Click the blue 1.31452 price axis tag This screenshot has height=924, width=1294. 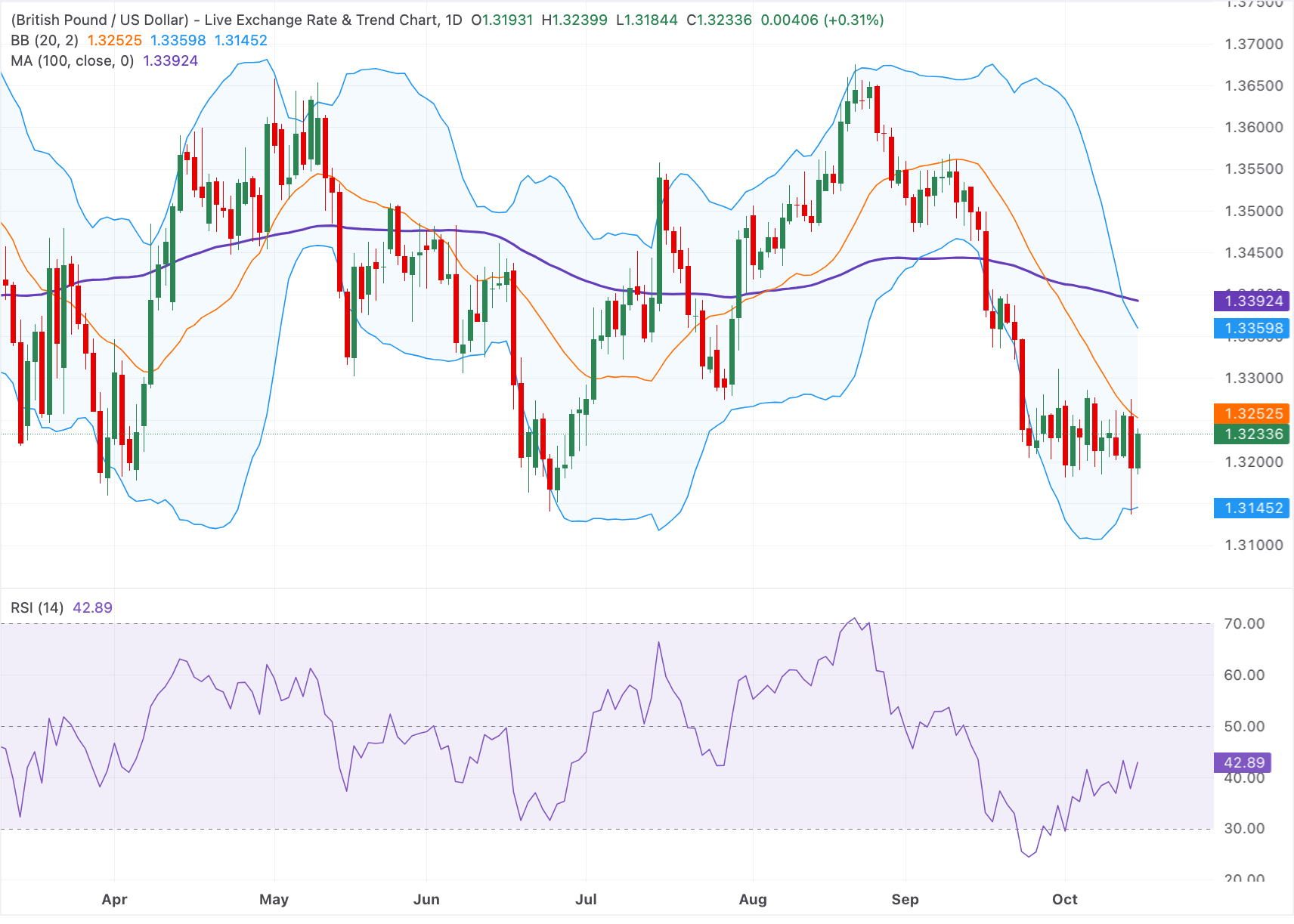pos(1251,508)
